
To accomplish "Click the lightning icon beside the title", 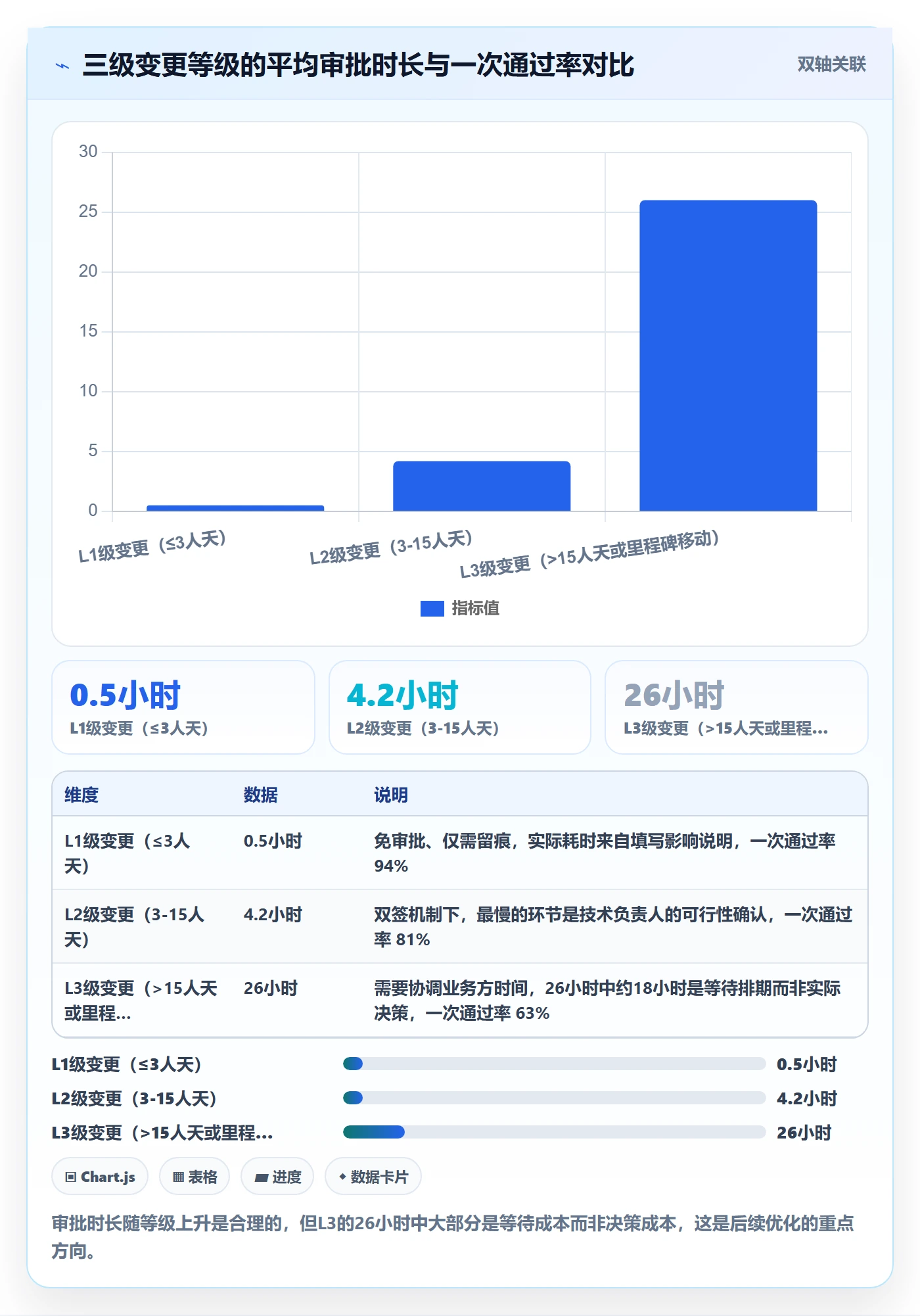I will coord(62,66).
